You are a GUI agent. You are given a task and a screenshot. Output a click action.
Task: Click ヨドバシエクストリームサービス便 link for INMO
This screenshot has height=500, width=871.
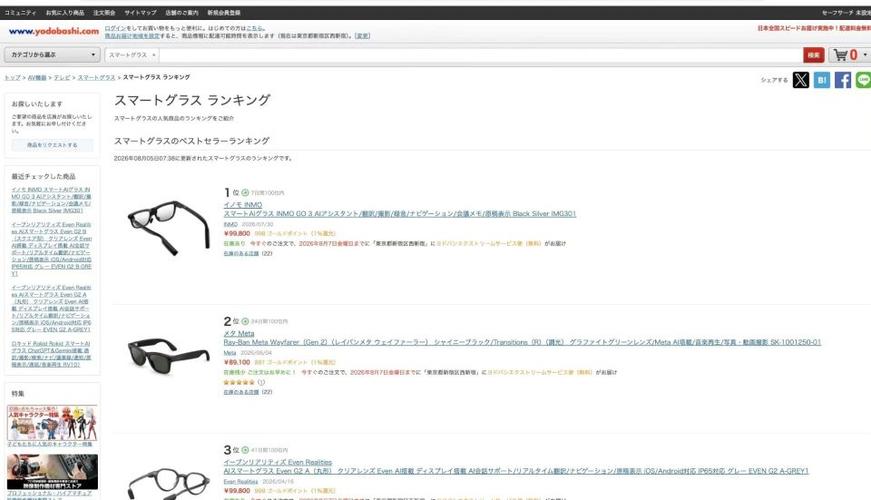[x=489, y=243]
